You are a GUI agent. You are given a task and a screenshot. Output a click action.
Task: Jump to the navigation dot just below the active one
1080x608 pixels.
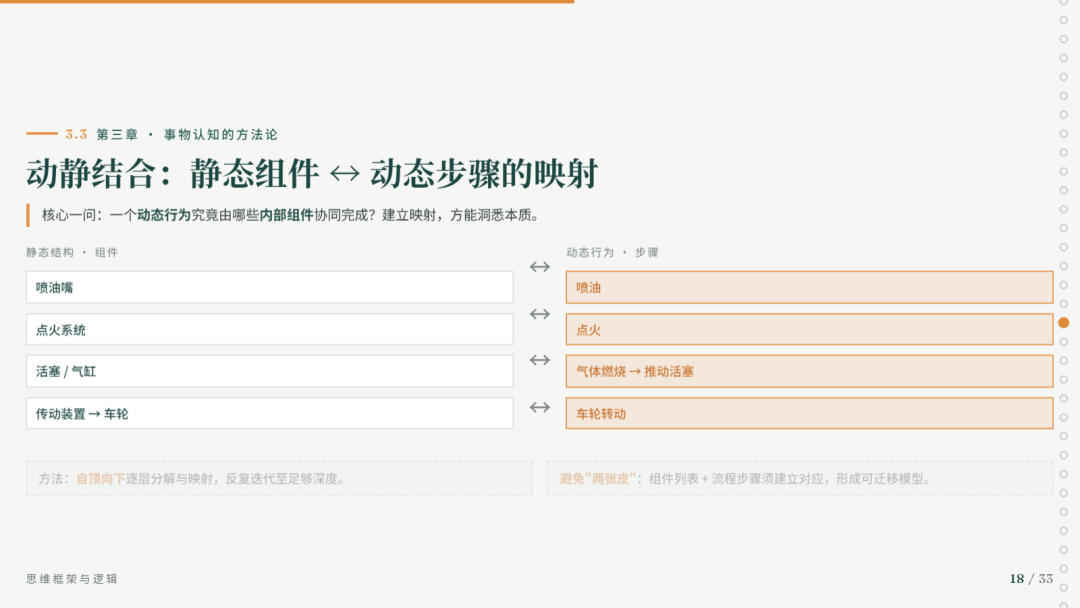pyautogui.click(x=1063, y=342)
